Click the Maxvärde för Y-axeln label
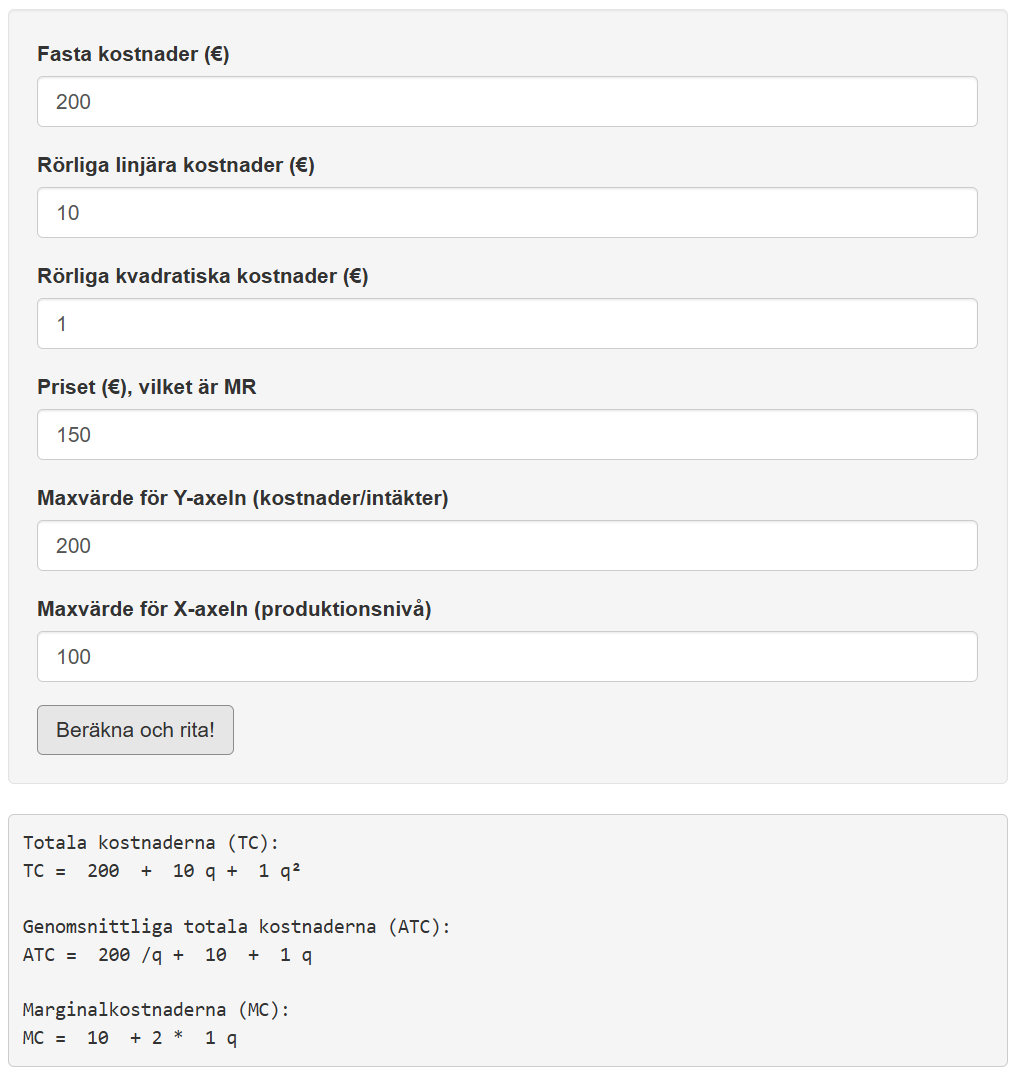Image resolution: width=1016 pixels, height=1074 pixels. pyautogui.click(x=243, y=498)
